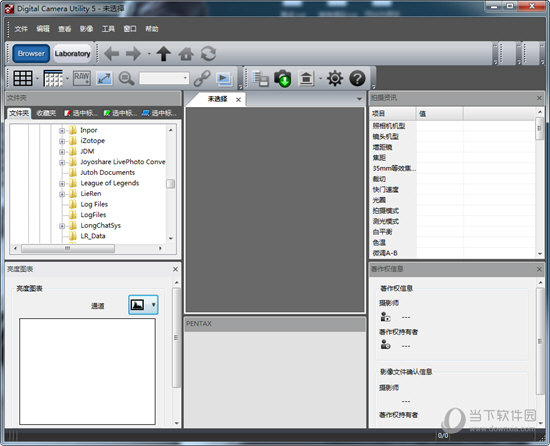Image resolution: width=550 pixels, height=446 pixels.
Task: Click the archive building icon
Action: coord(306,78)
